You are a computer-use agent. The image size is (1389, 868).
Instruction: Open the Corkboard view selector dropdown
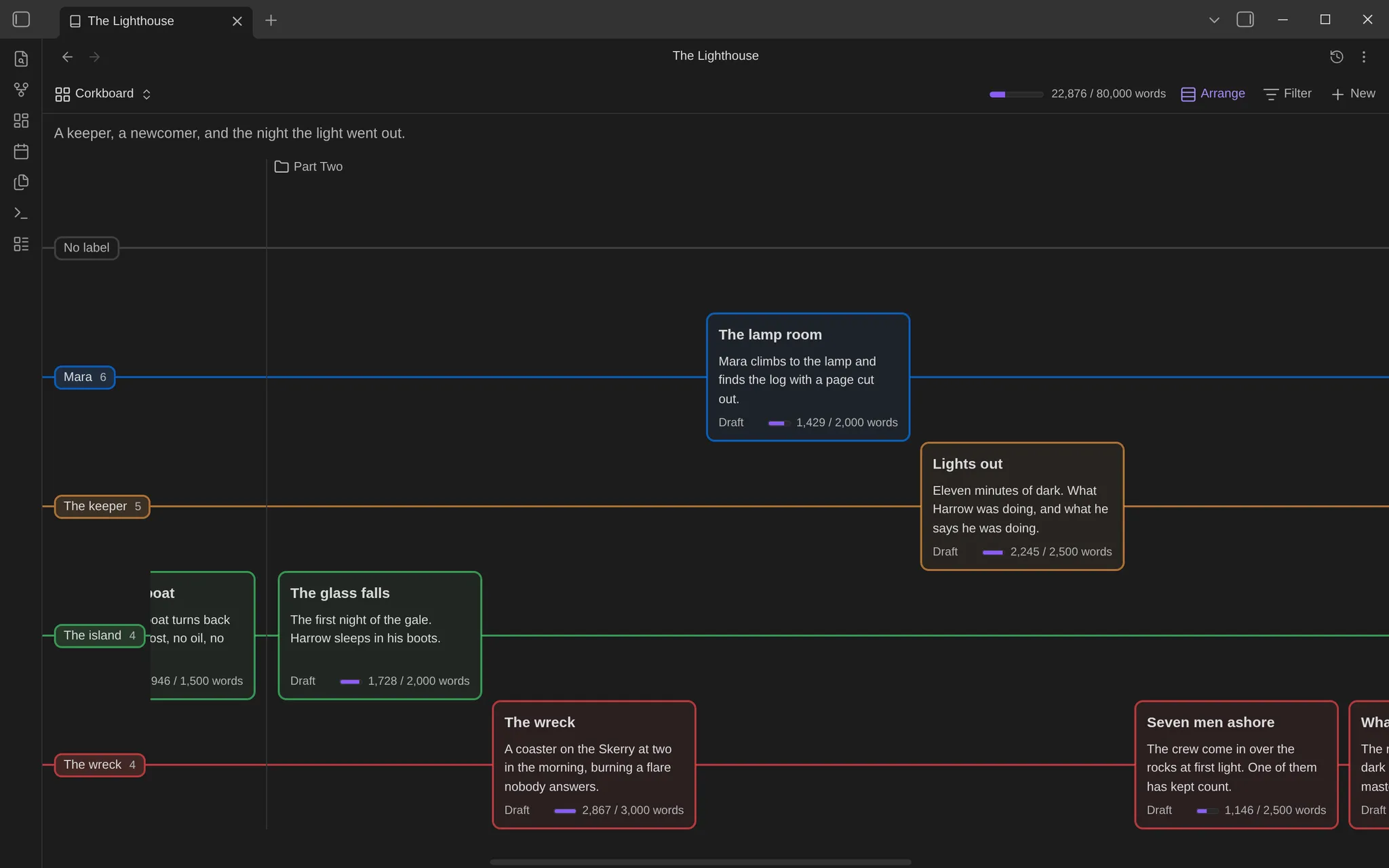click(x=103, y=94)
